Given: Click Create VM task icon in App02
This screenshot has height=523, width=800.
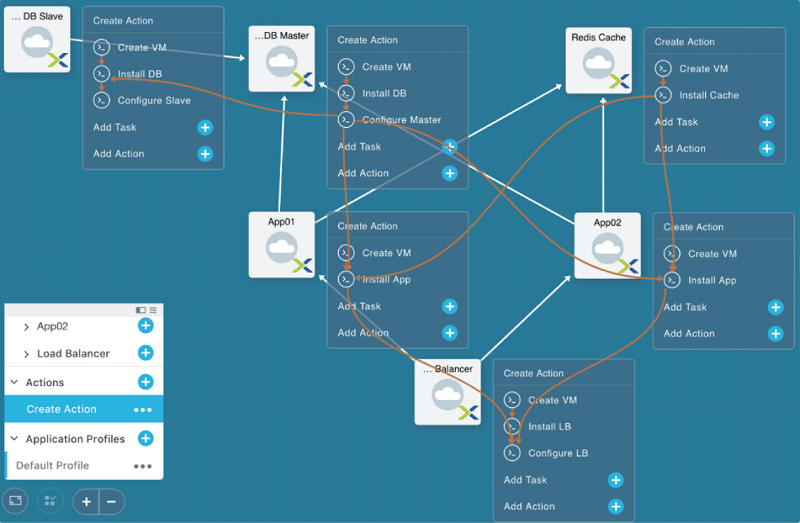Looking at the screenshot, I should pos(672,254).
